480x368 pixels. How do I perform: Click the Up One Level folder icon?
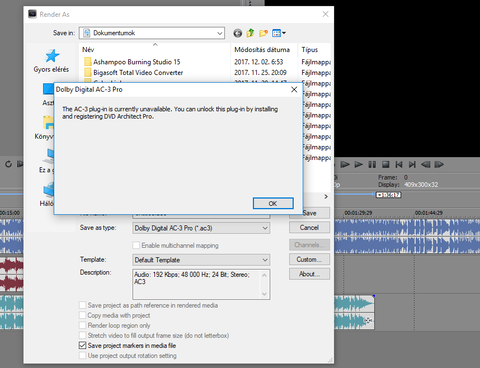pos(250,33)
